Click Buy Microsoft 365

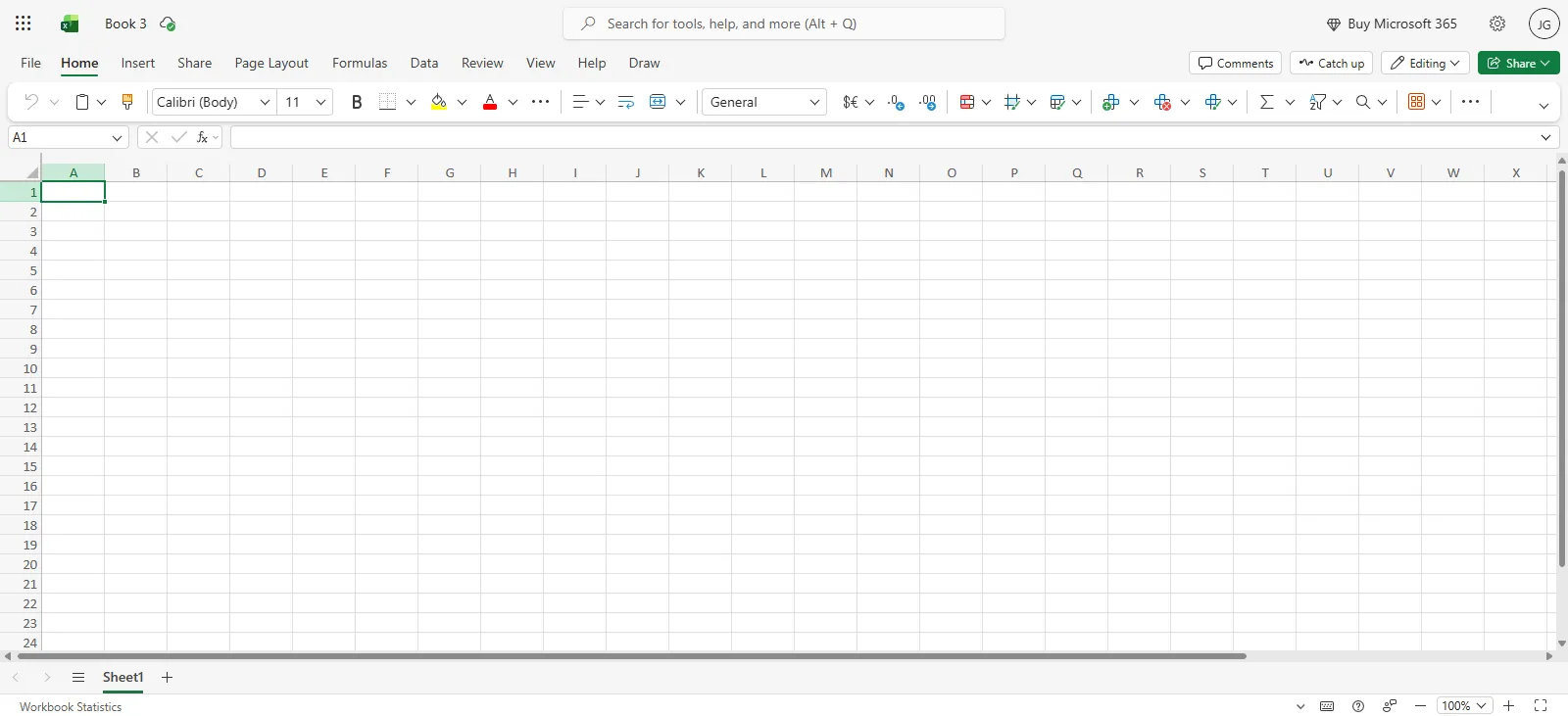1392,24
